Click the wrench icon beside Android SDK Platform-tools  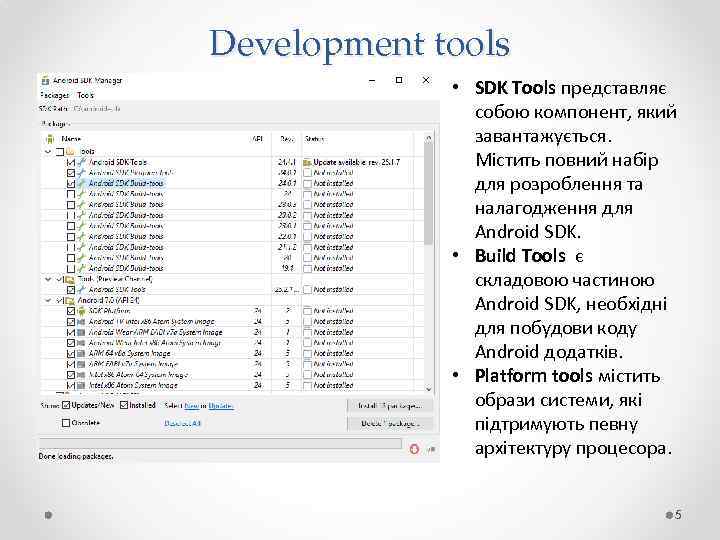click(82, 173)
